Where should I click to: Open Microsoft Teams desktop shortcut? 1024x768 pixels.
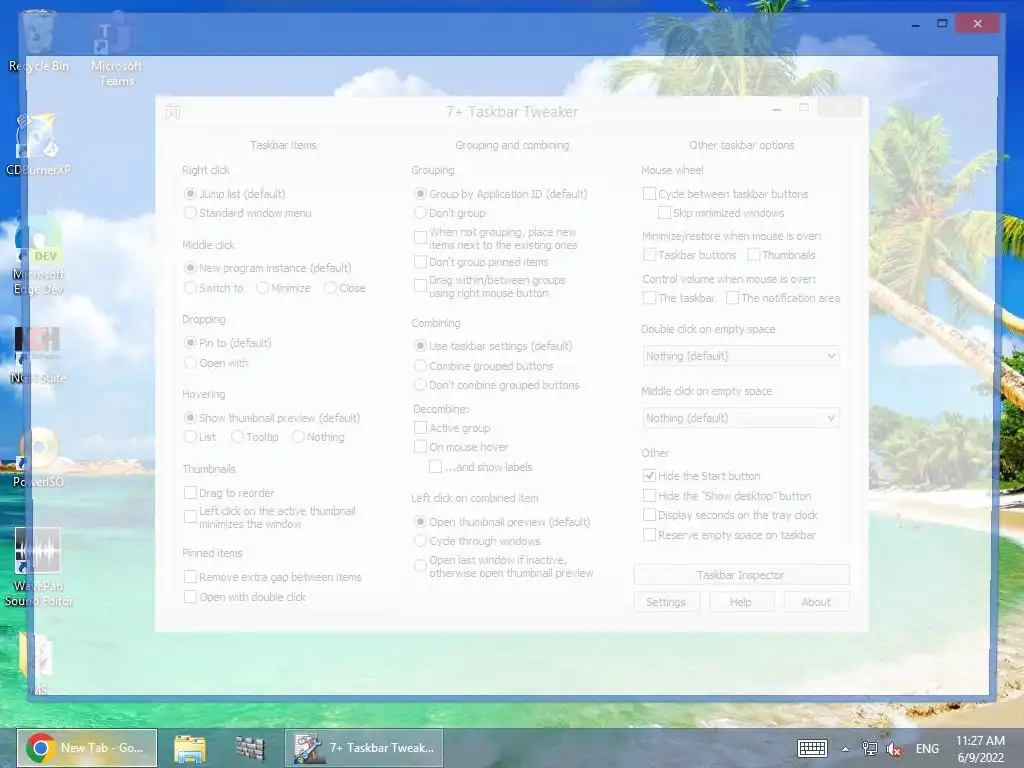coord(116,51)
